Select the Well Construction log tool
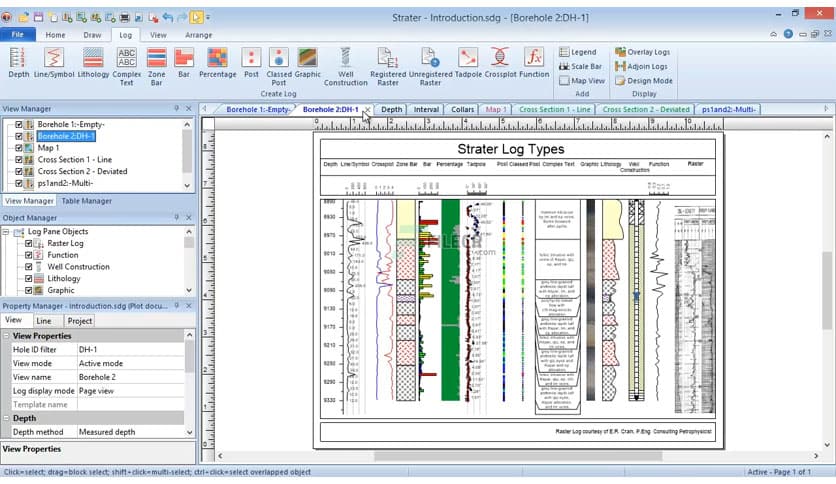 coord(345,67)
